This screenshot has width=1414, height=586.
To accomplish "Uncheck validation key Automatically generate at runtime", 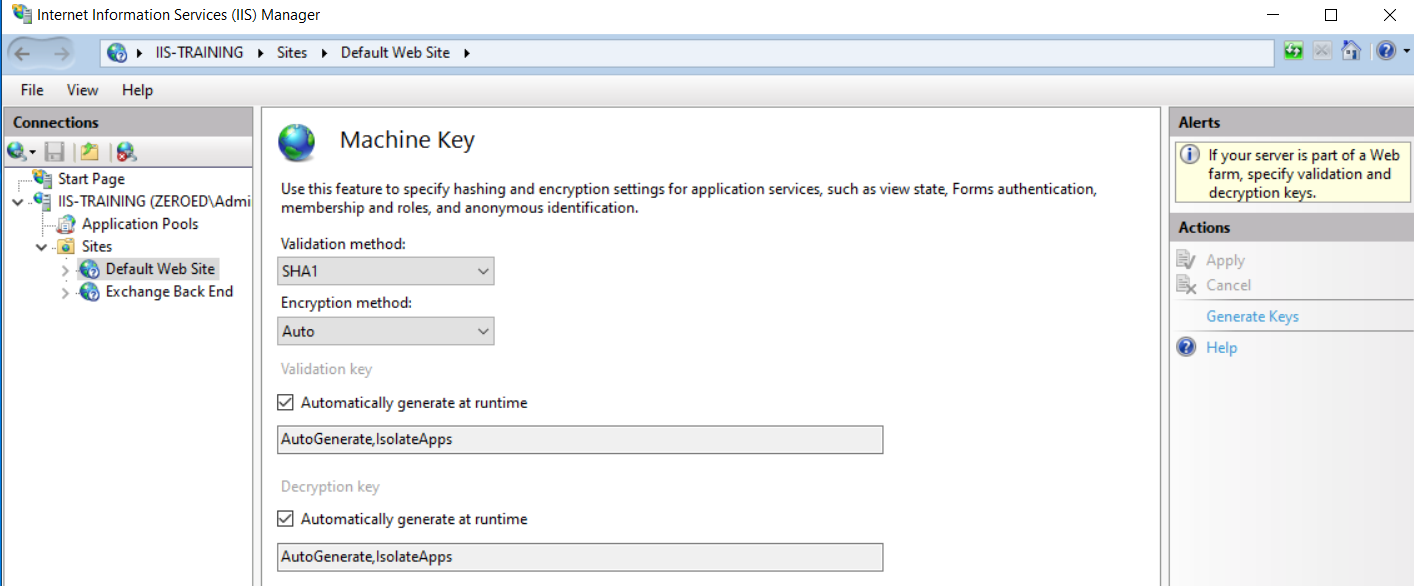I will (x=286, y=403).
